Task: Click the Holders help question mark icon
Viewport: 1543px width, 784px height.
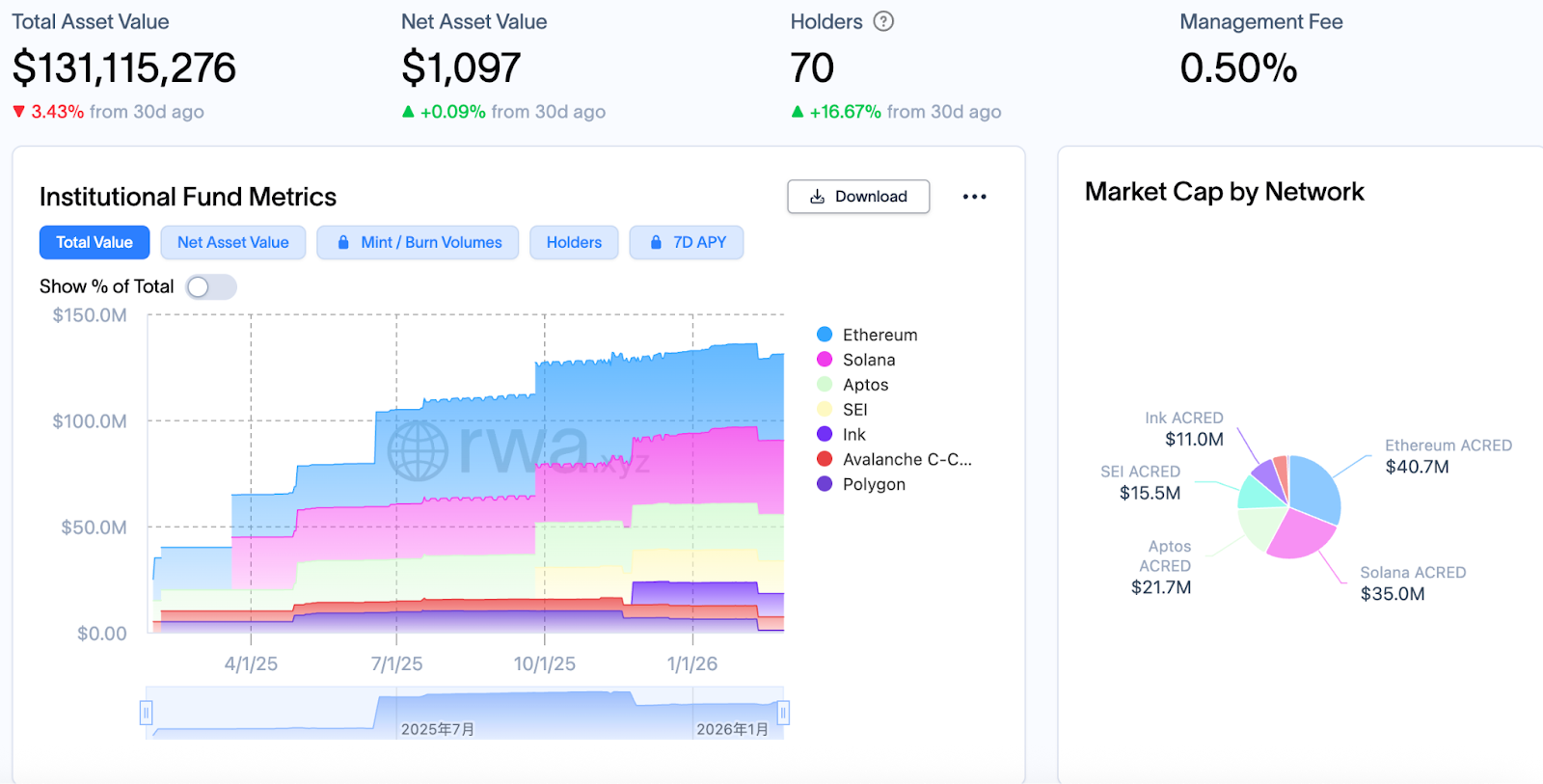Action: click(883, 21)
